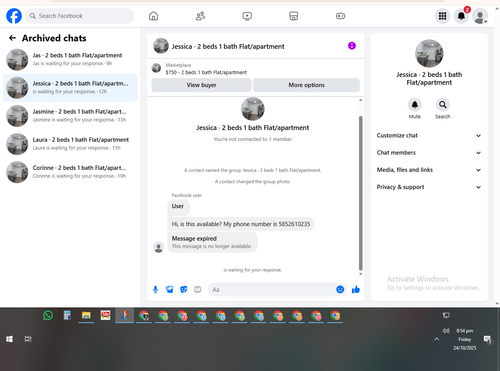Expand Chat members section
The width and height of the screenshot is (500, 371).
tap(429, 153)
